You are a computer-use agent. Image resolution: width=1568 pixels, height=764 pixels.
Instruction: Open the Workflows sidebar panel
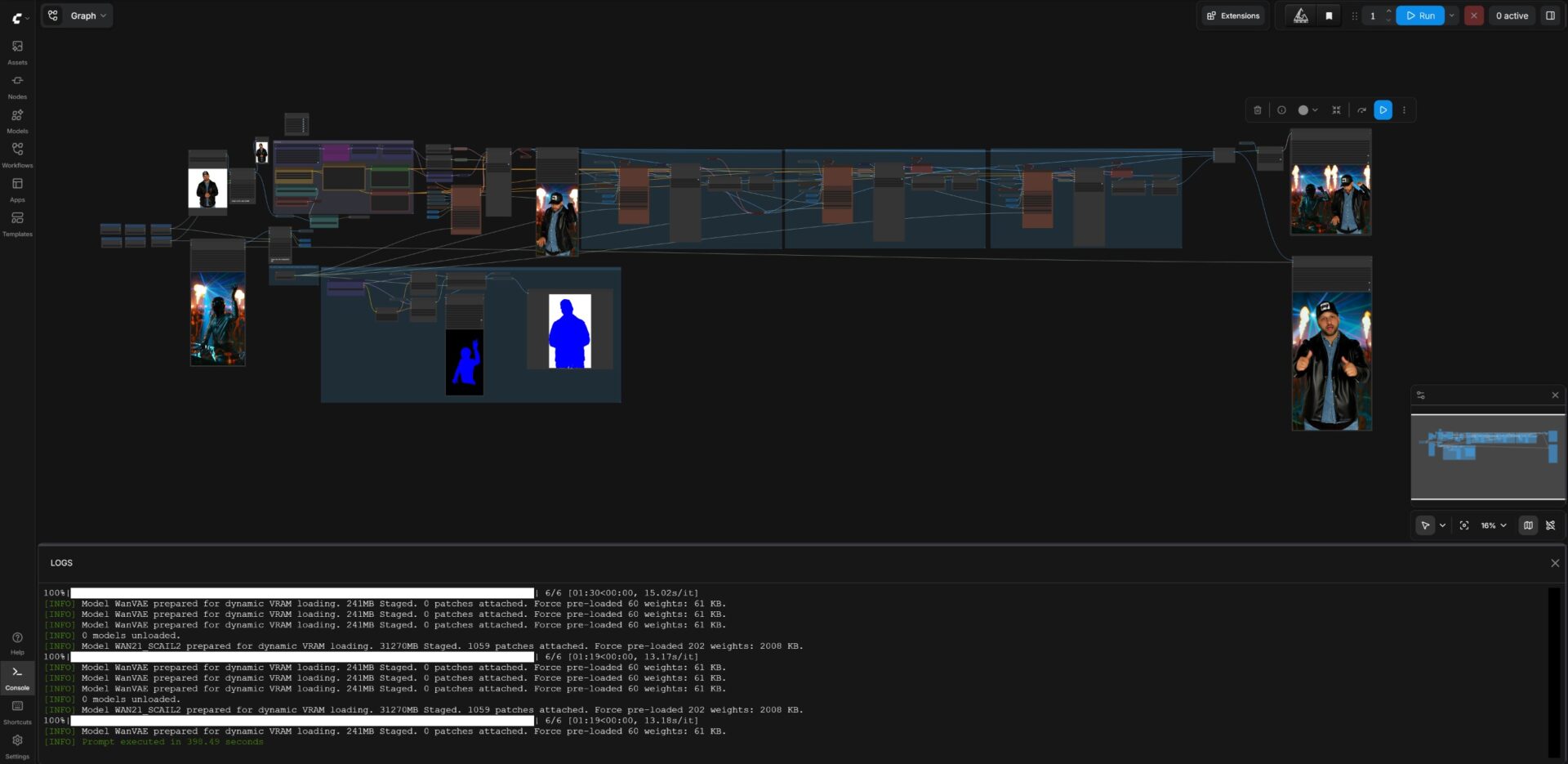[x=17, y=155]
